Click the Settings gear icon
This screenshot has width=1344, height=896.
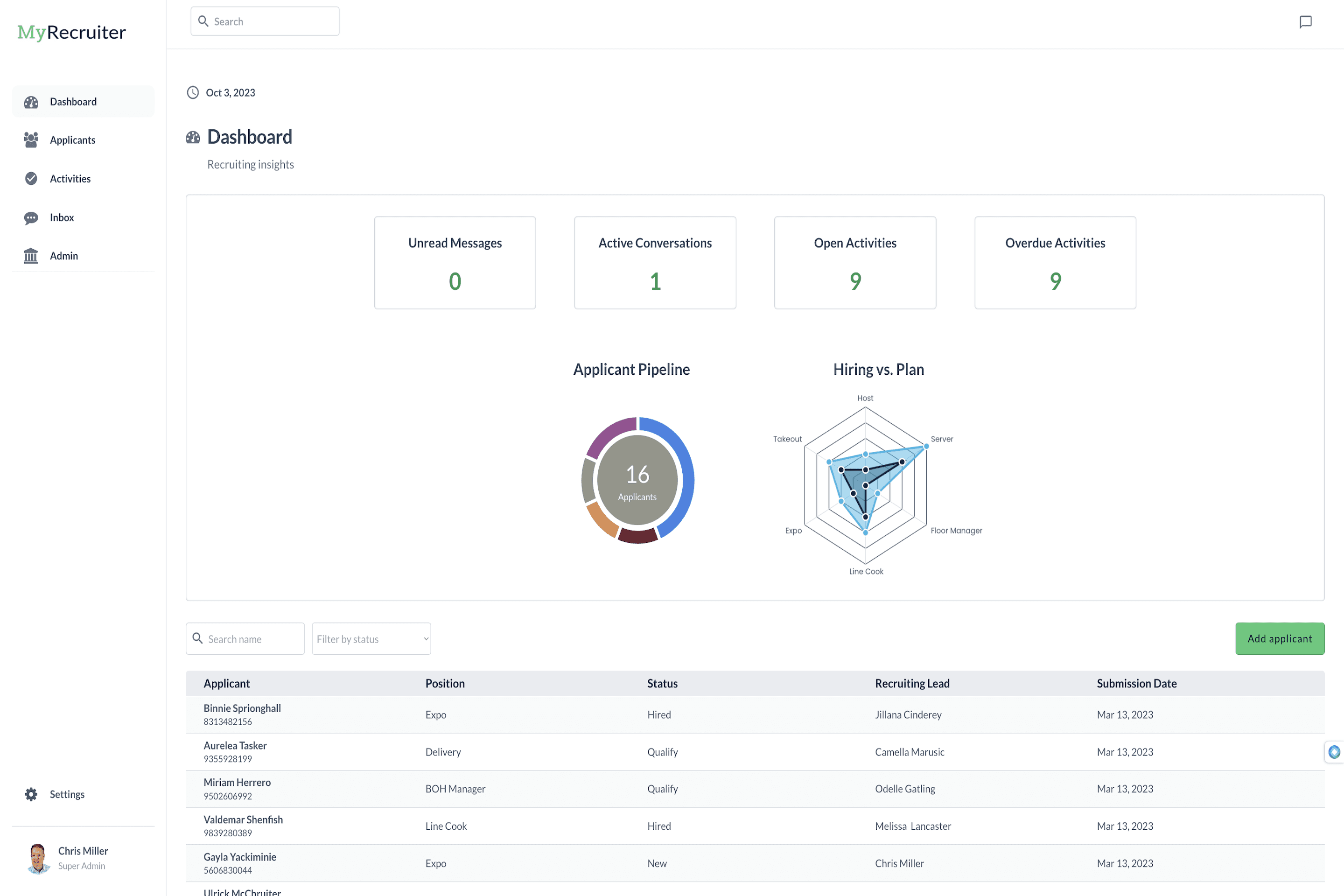point(31,794)
